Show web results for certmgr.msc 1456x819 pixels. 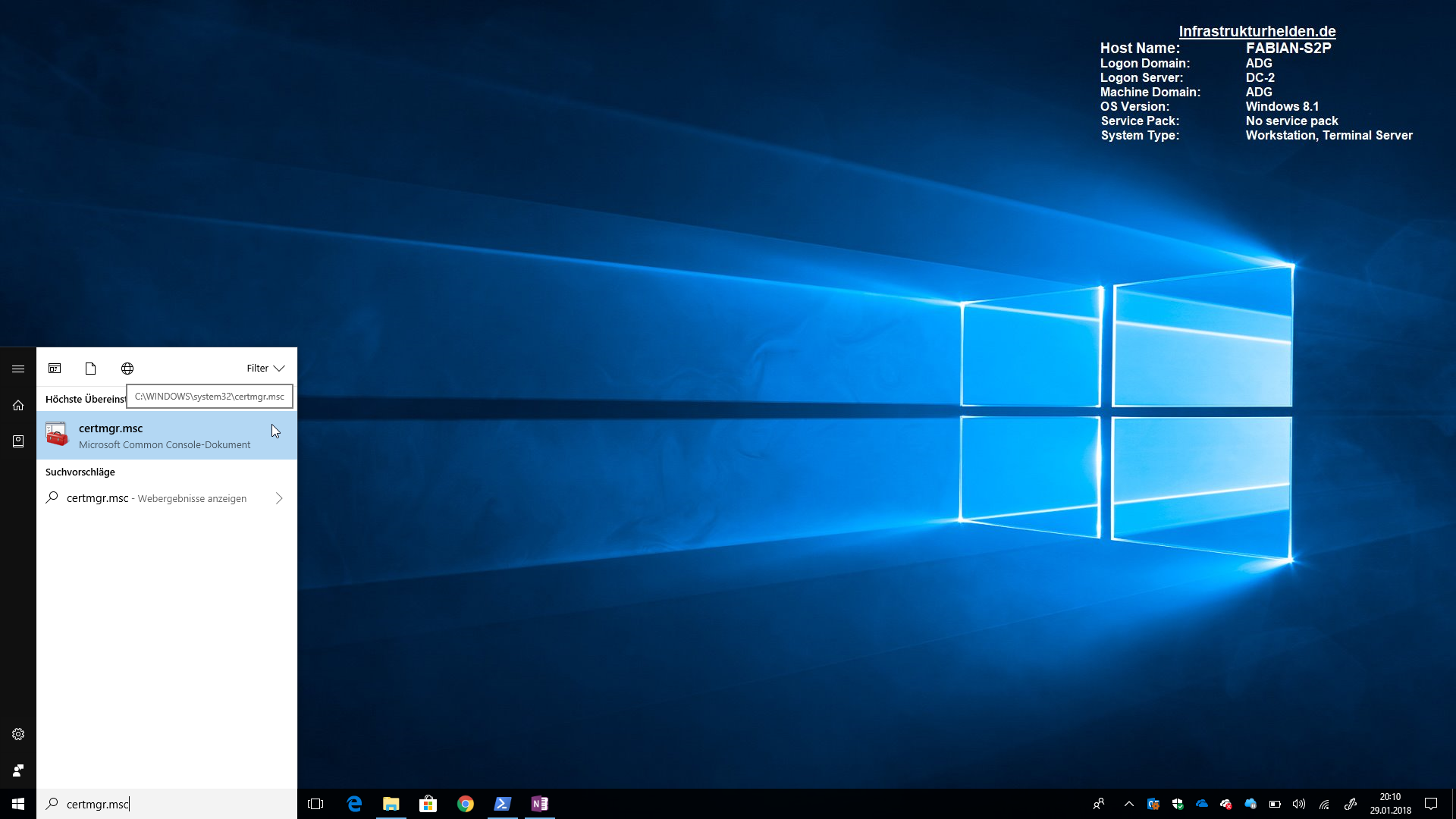click(x=156, y=498)
